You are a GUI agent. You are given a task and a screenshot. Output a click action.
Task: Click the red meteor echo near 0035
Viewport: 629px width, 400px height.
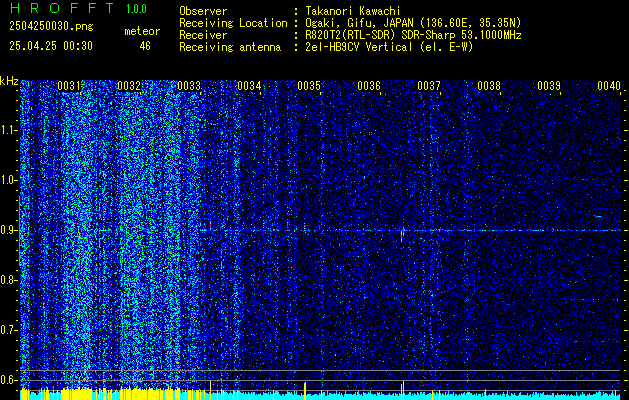(305, 227)
